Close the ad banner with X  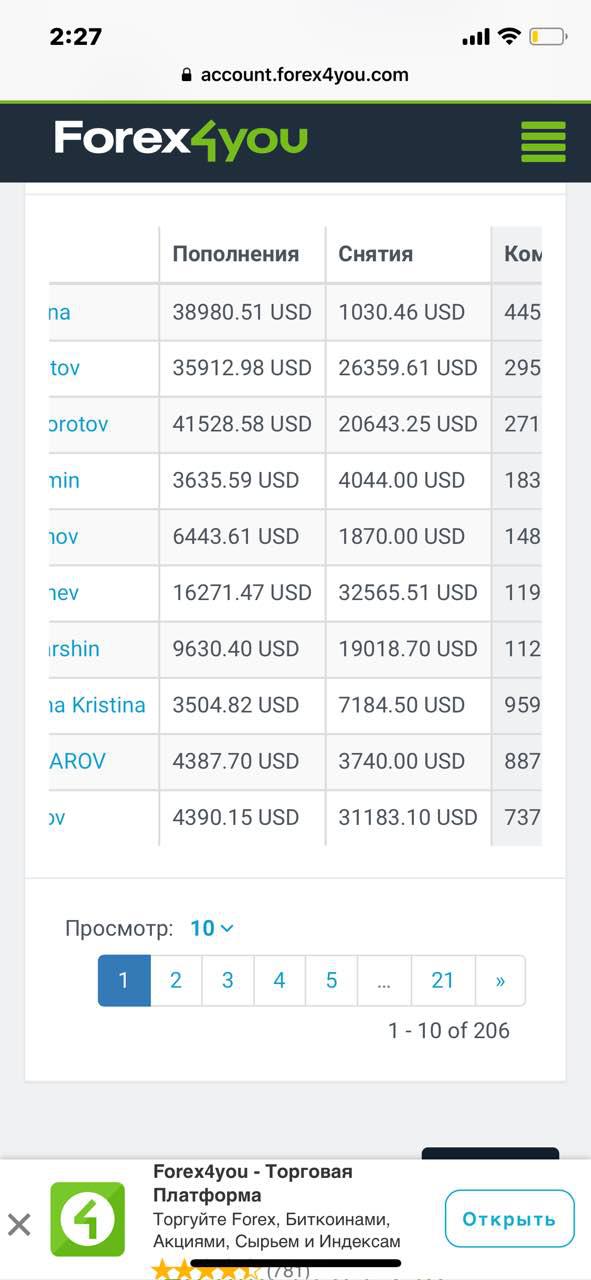click(19, 1224)
